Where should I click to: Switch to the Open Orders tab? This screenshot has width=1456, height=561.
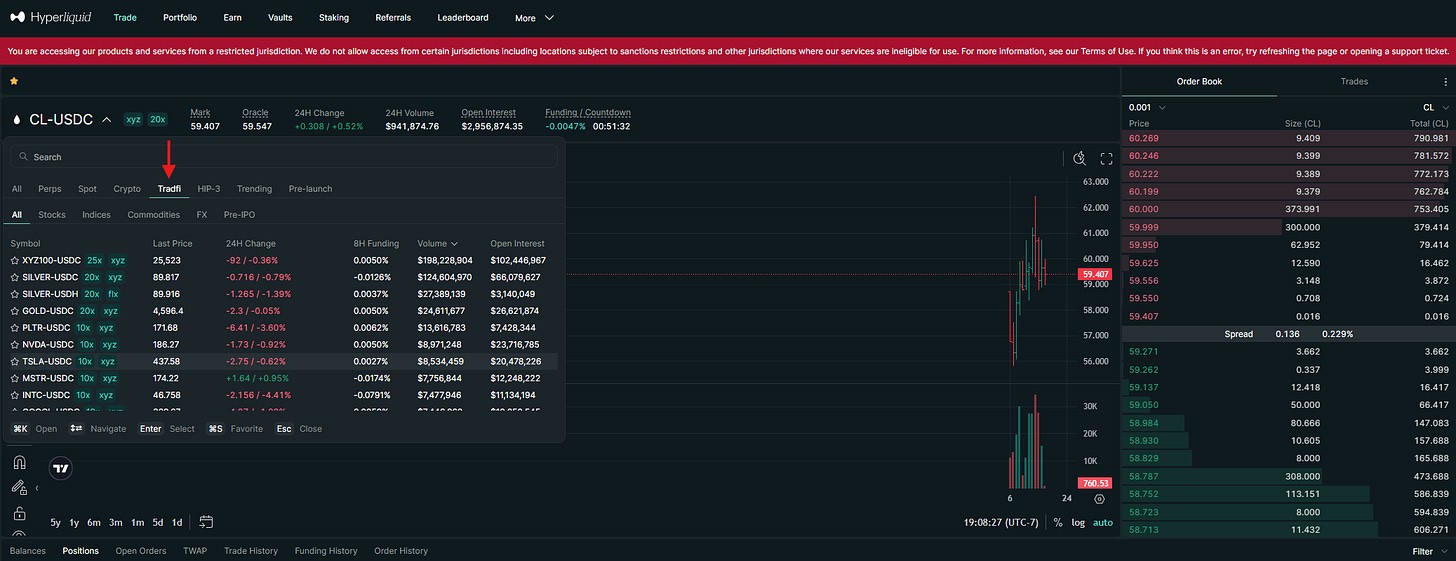[140, 551]
